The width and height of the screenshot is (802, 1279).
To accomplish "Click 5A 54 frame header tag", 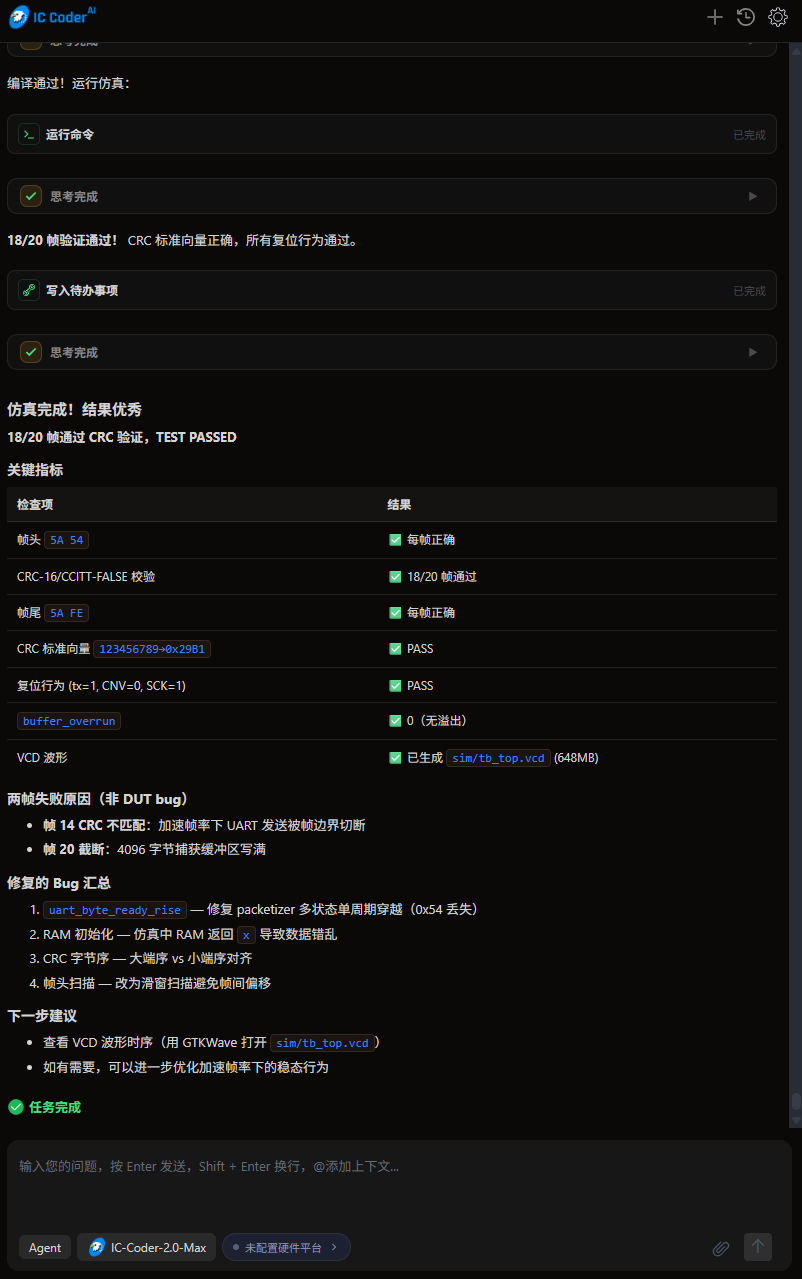I will (67, 540).
